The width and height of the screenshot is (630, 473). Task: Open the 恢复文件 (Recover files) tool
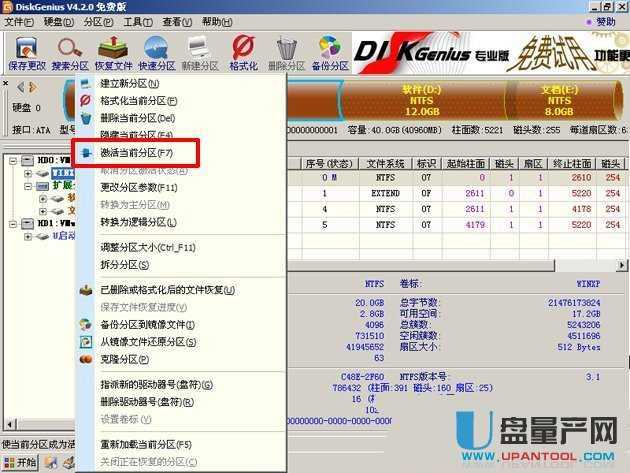click(x=113, y=51)
